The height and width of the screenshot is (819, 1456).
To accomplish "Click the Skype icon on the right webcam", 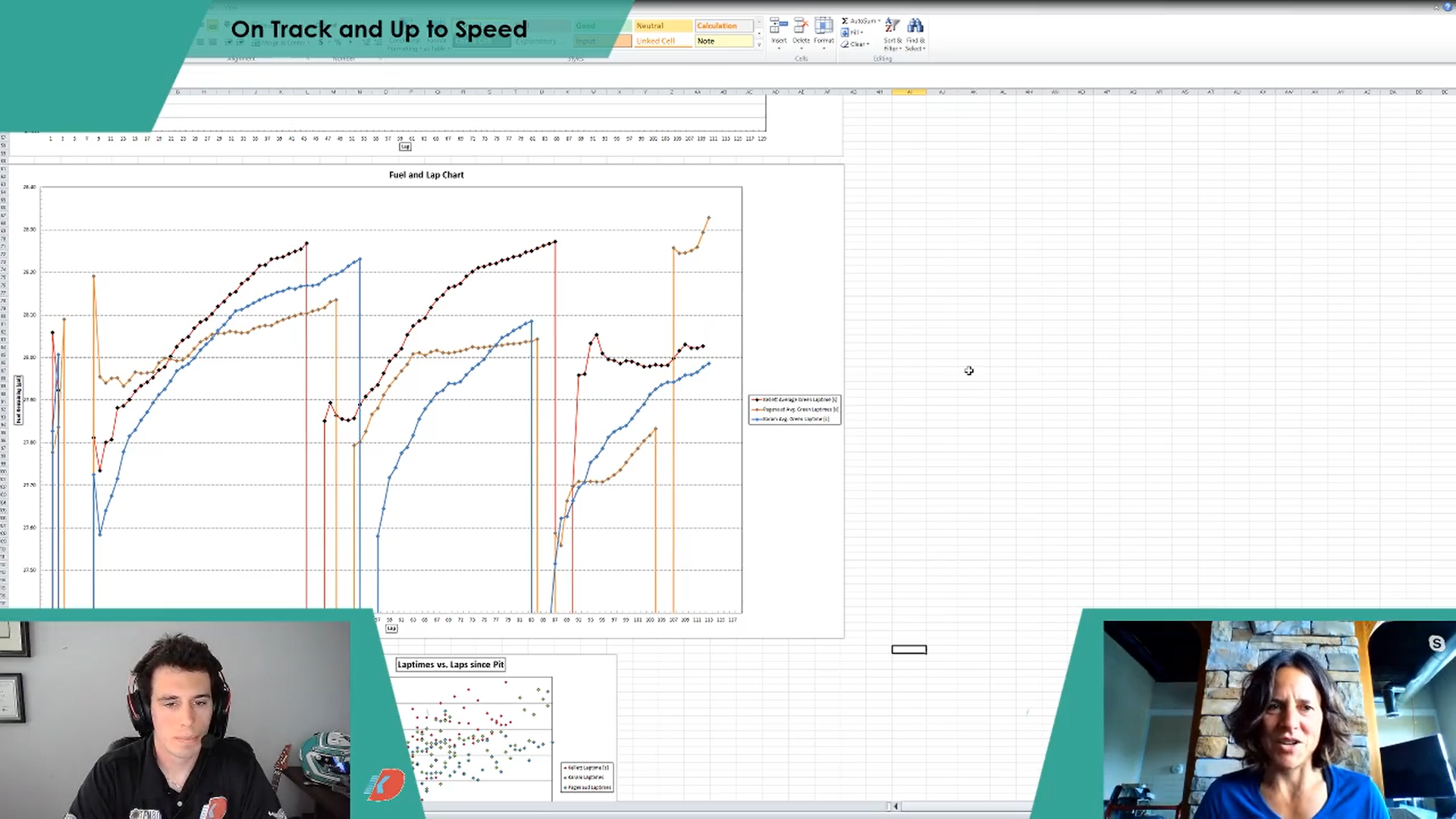I will point(1436,643).
